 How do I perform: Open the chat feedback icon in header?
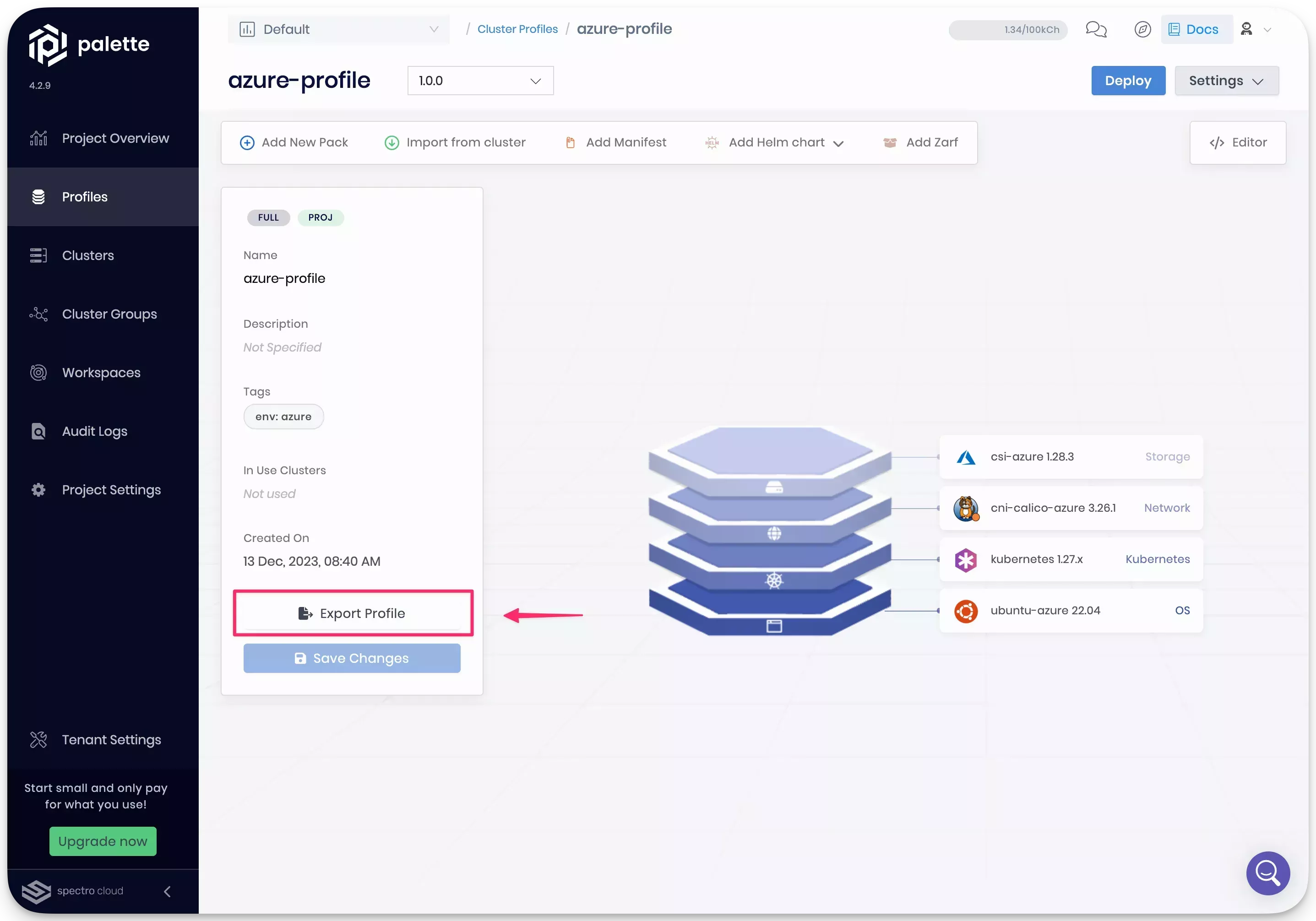pos(1096,29)
